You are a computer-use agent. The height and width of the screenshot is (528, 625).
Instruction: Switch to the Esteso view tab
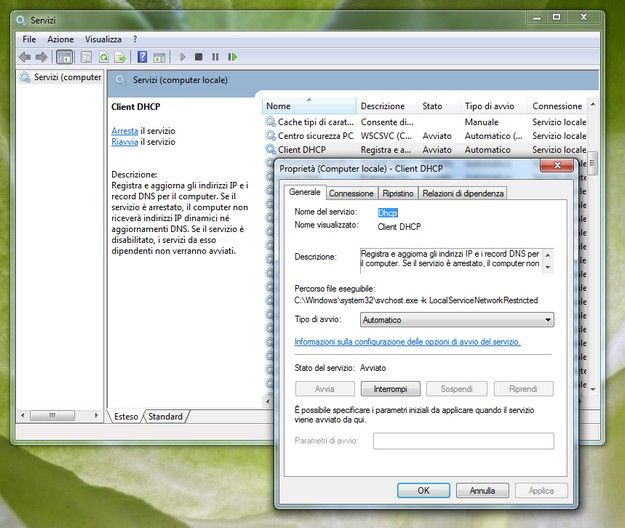point(126,416)
